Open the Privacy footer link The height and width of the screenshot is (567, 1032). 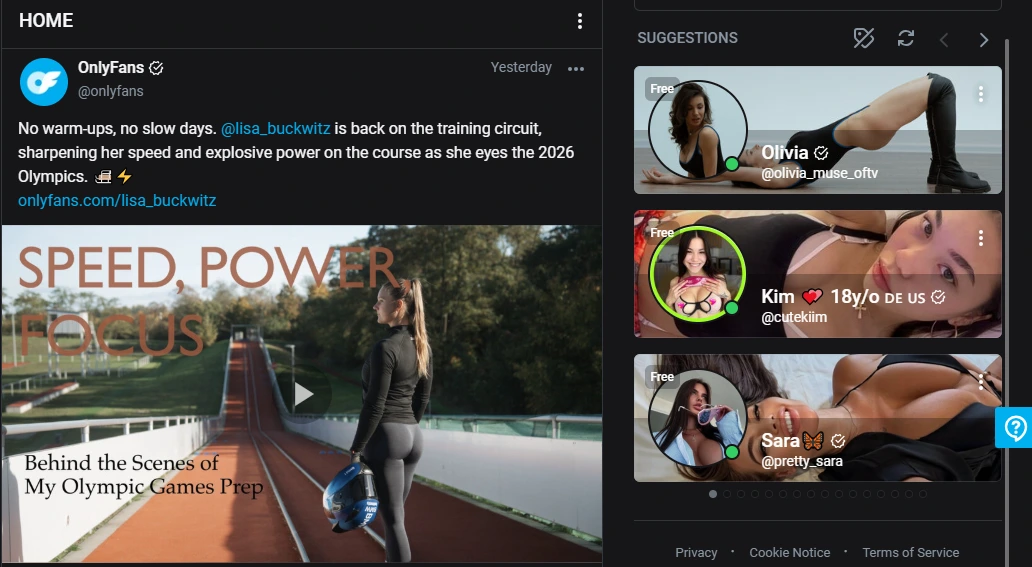tap(696, 552)
